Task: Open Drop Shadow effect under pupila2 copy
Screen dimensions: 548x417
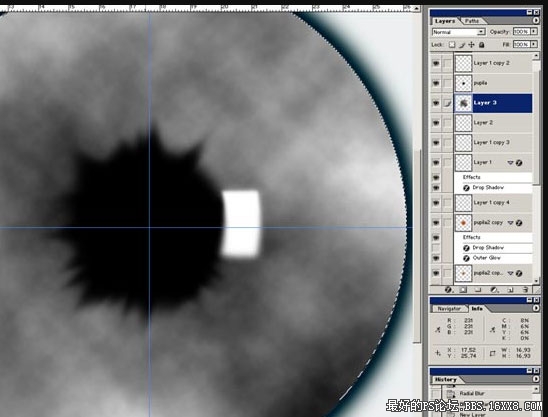Action: click(488, 248)
